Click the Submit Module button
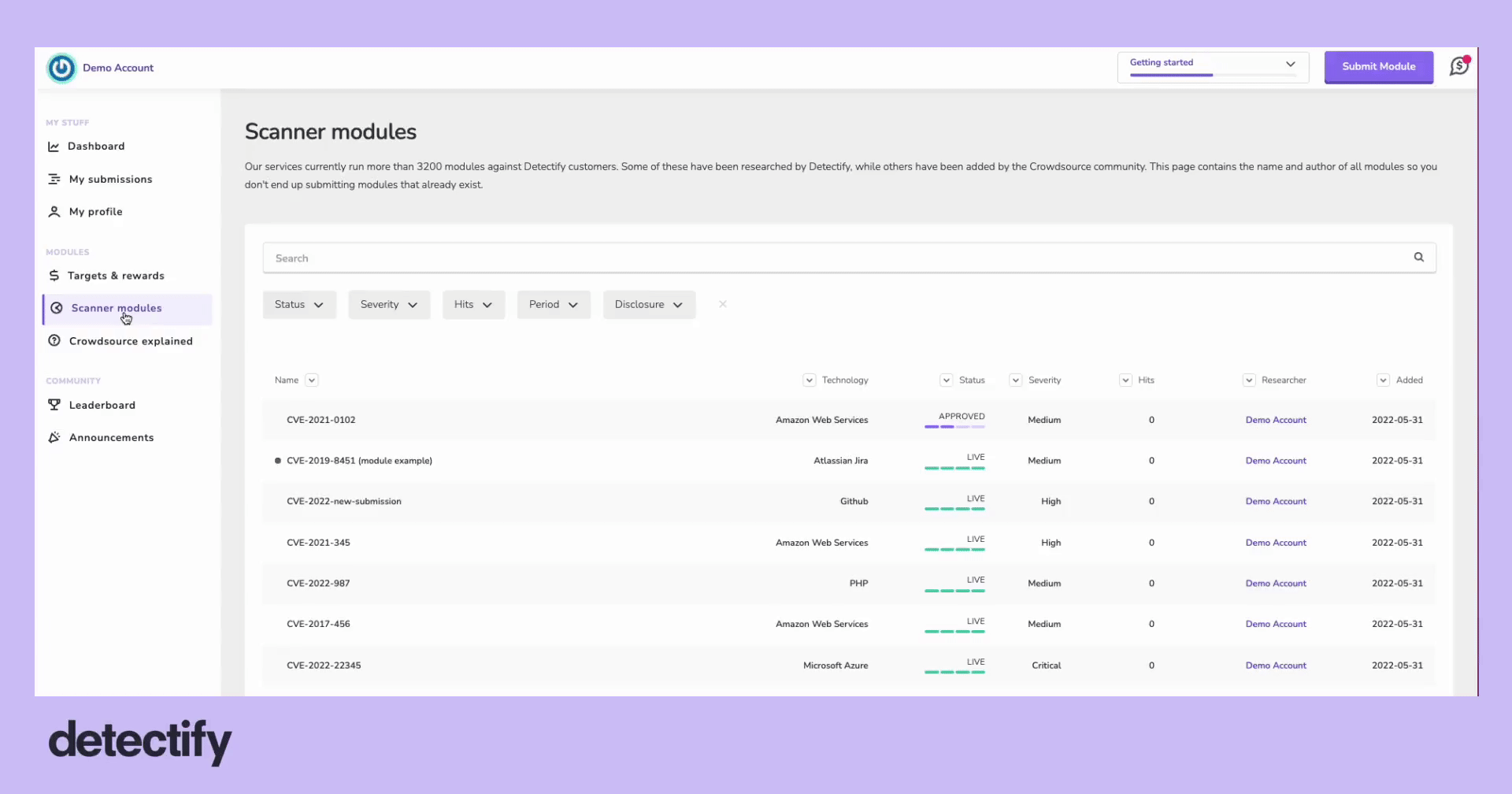1512x794 pixels. tap(1379, 67)
